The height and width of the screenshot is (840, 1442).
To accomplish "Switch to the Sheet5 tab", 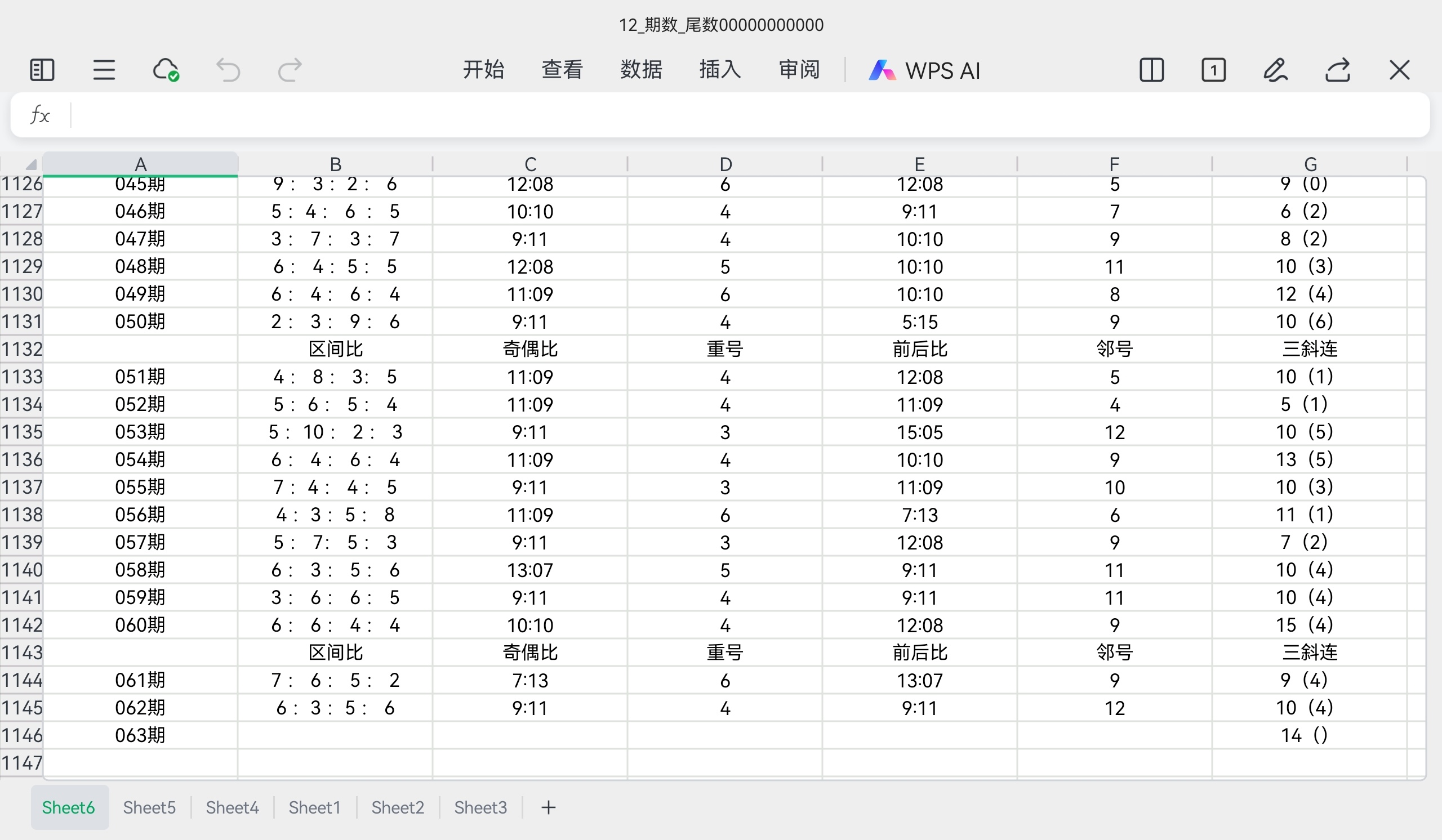I will [x=149, y=807].
